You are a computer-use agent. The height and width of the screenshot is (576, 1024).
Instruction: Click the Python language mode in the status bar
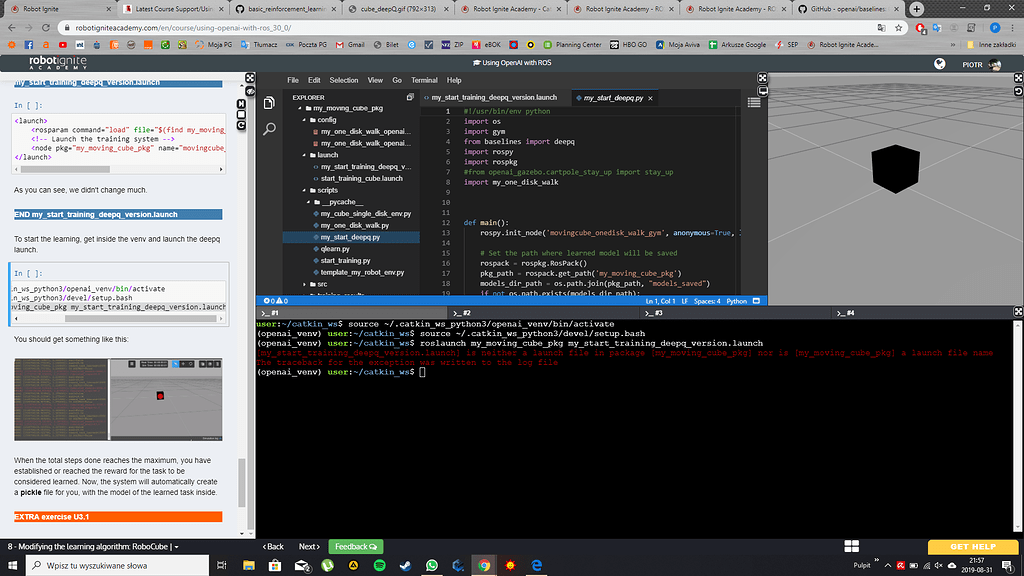pos(738,299)
